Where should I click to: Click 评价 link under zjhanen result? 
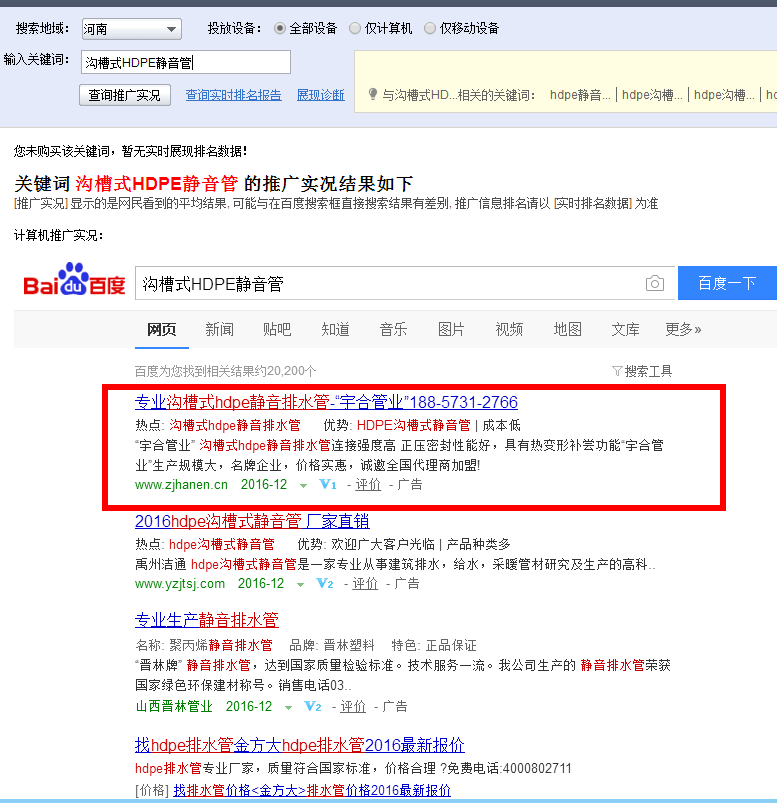pyautogui.click(x=368, y=484)
